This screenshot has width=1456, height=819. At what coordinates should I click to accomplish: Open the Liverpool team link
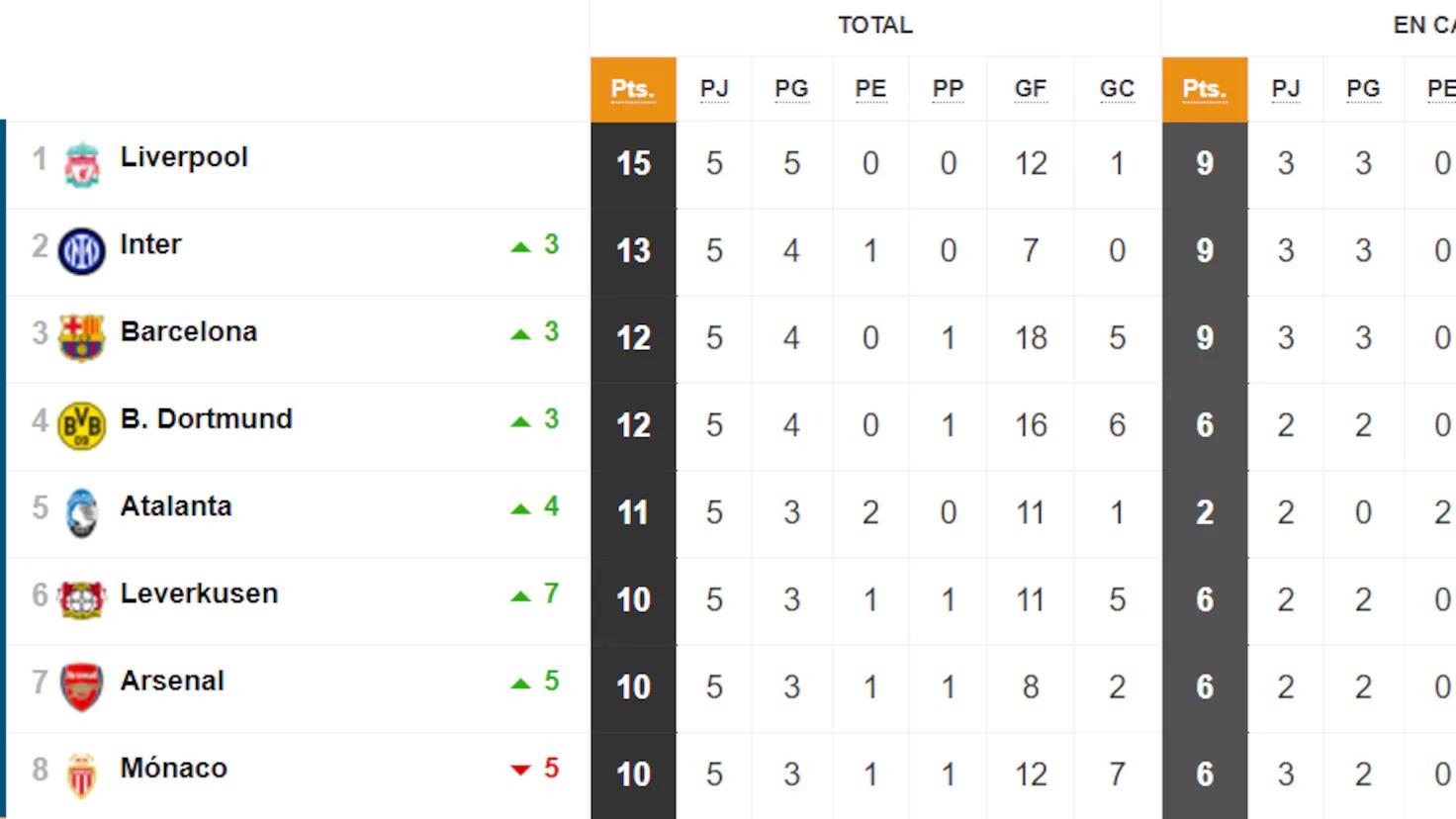tap(184, 157)
